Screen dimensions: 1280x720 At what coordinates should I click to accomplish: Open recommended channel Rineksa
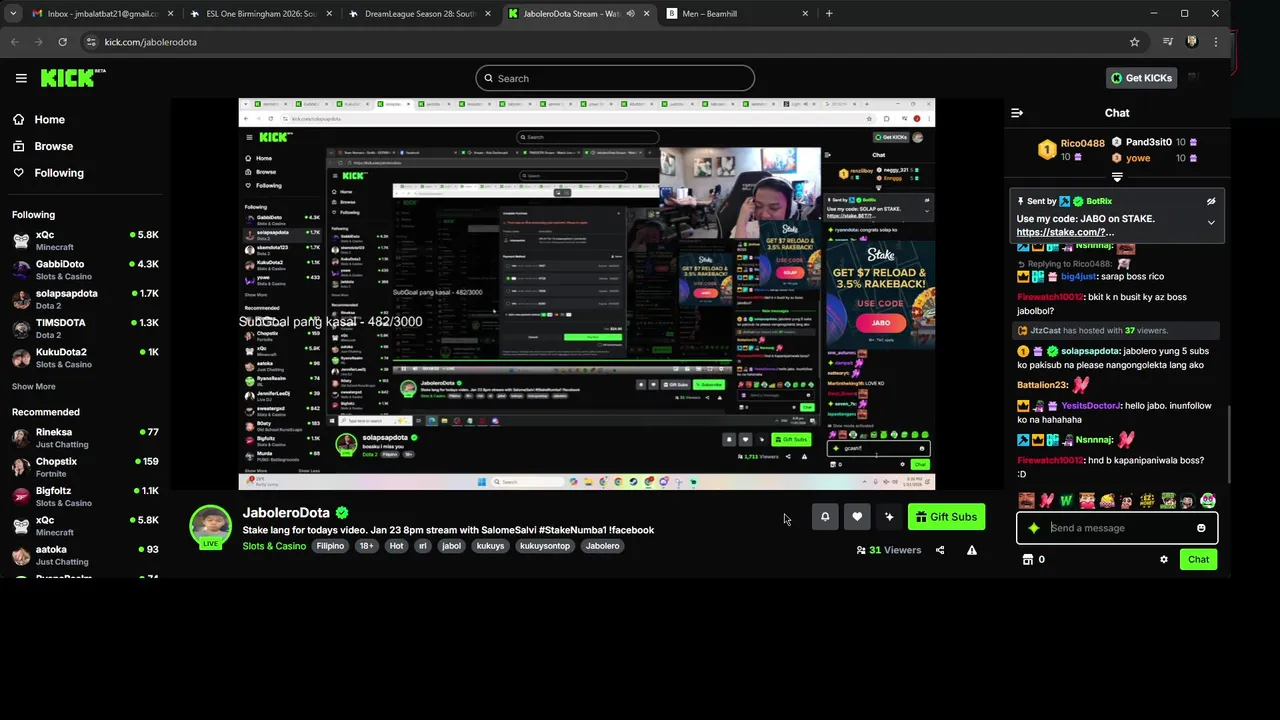pyautogui.click(x=85, y=438)
